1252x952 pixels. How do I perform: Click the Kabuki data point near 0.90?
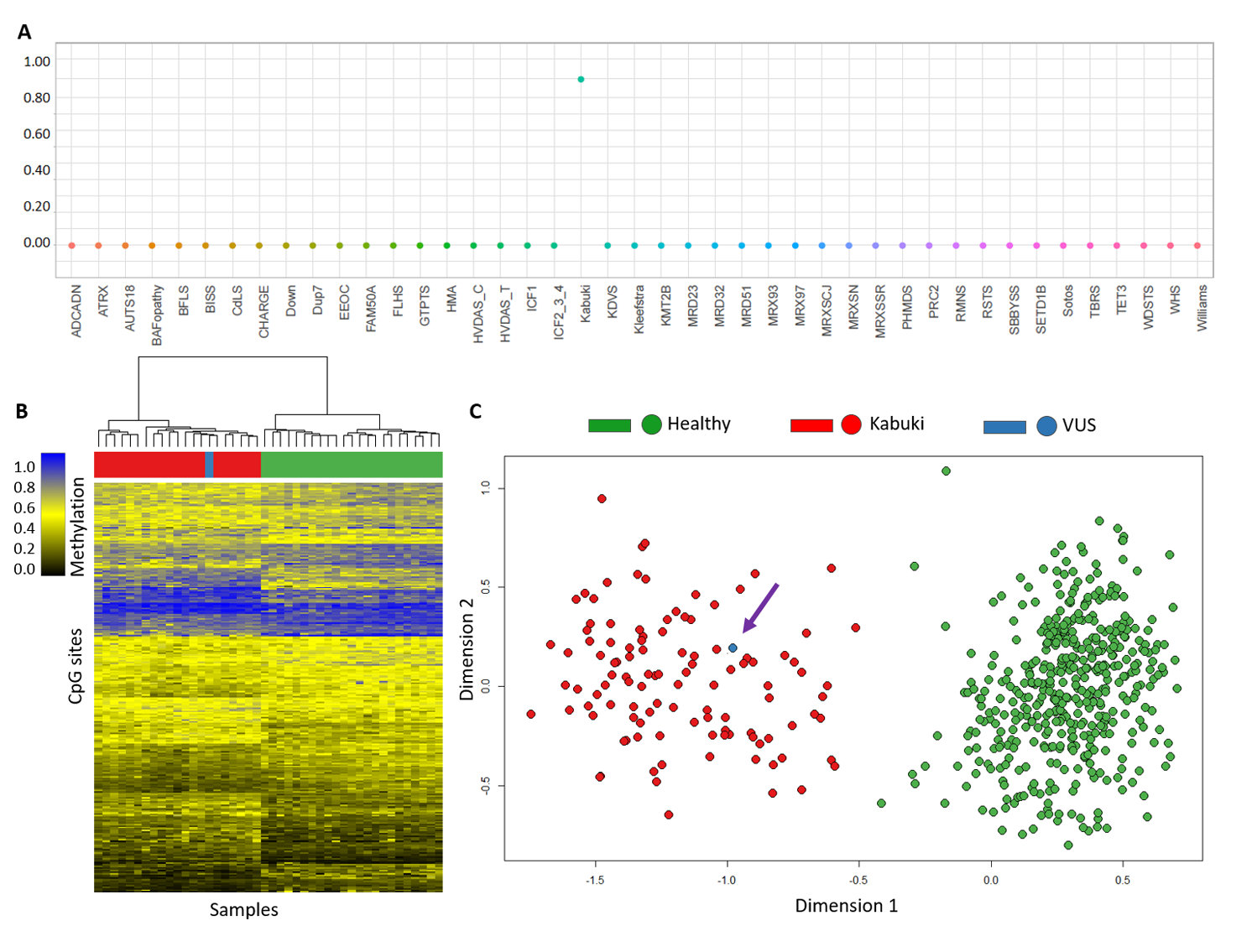pyautogui.click(x=581, y=80)
